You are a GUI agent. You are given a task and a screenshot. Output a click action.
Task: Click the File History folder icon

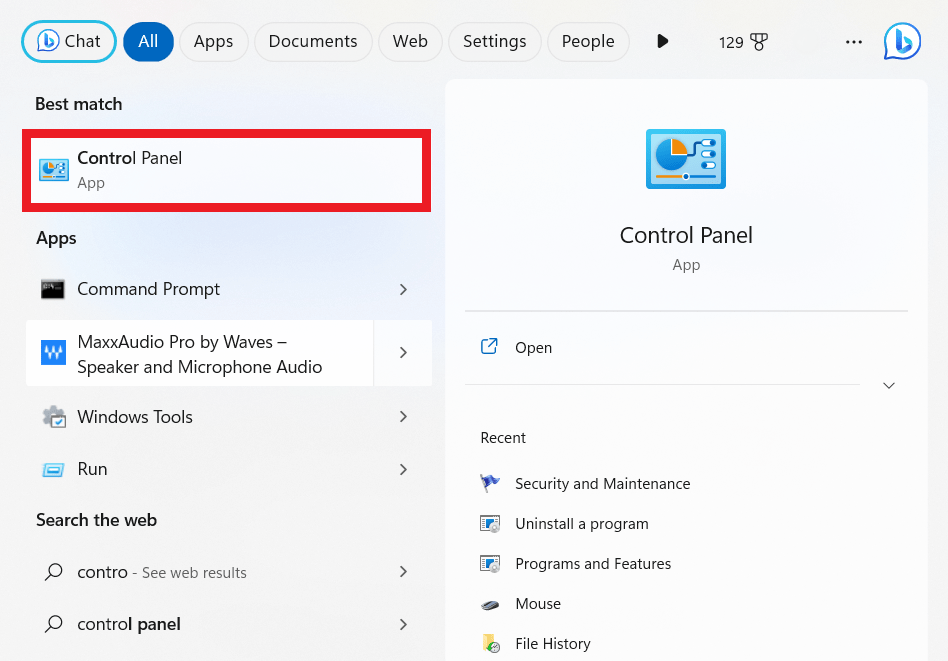[491, 644]
